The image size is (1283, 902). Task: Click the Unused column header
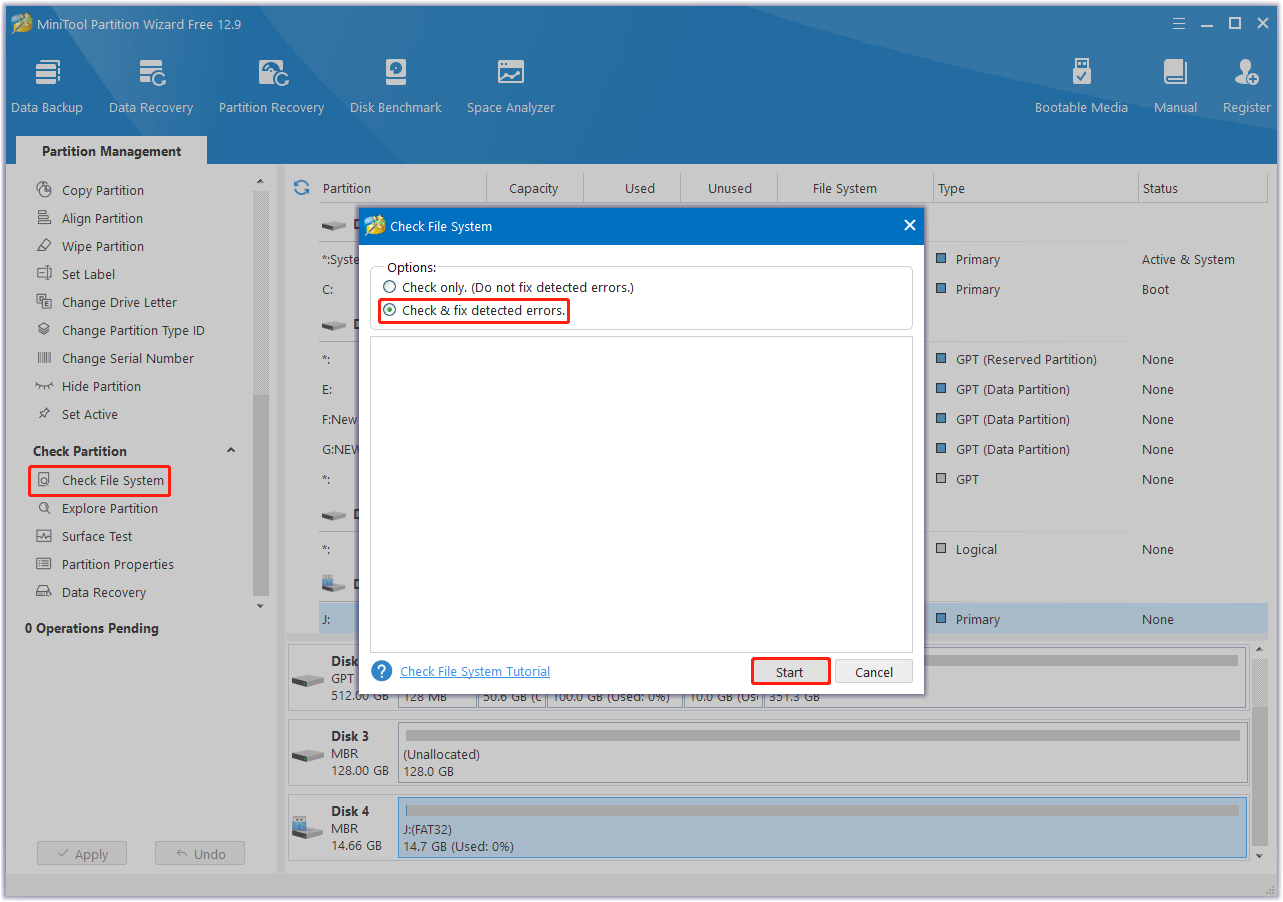click(x=730, y=188)
